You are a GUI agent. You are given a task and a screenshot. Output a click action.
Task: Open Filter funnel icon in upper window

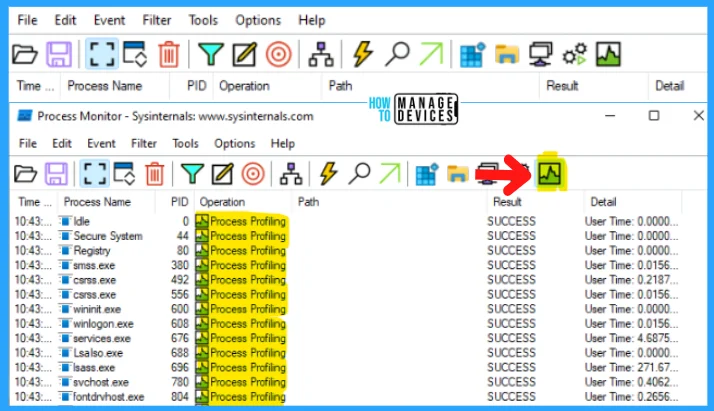pos(211,54)
